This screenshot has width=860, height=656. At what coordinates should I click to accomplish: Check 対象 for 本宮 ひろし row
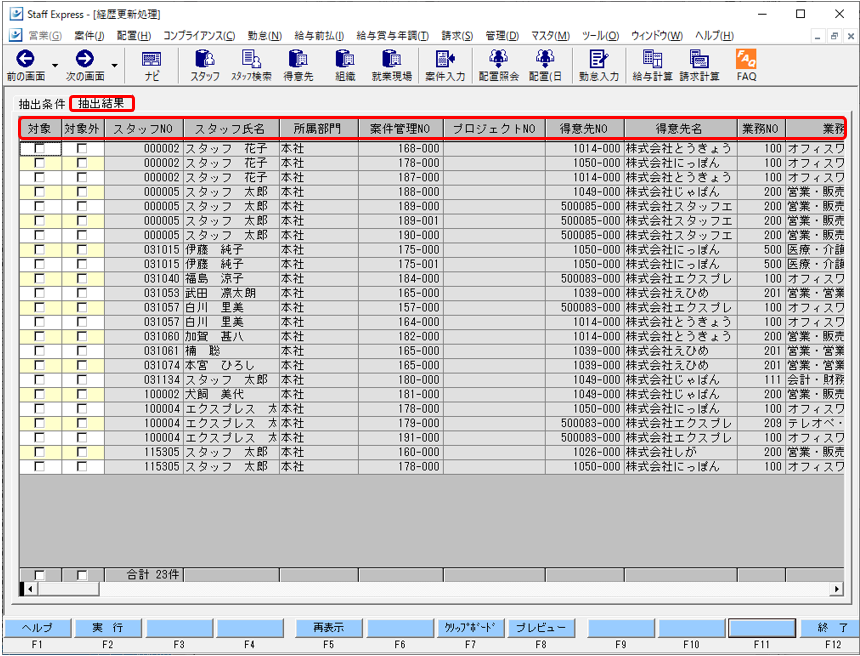[x=39, y=365]
